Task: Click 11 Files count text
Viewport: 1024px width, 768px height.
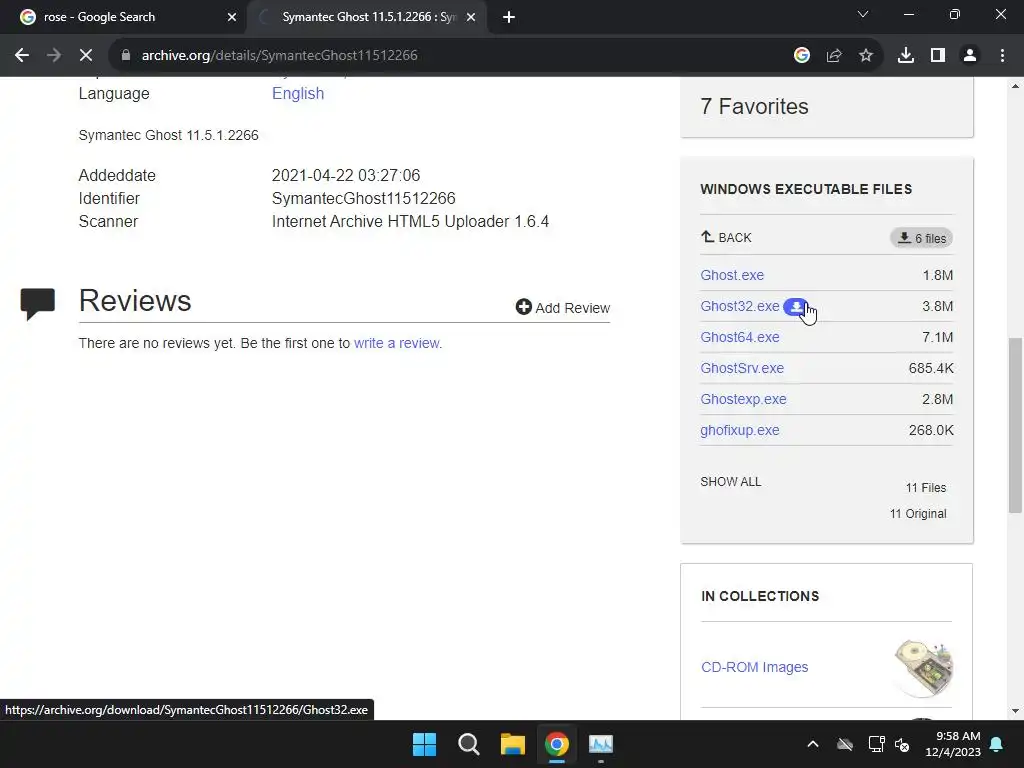Action: (925, 488)
